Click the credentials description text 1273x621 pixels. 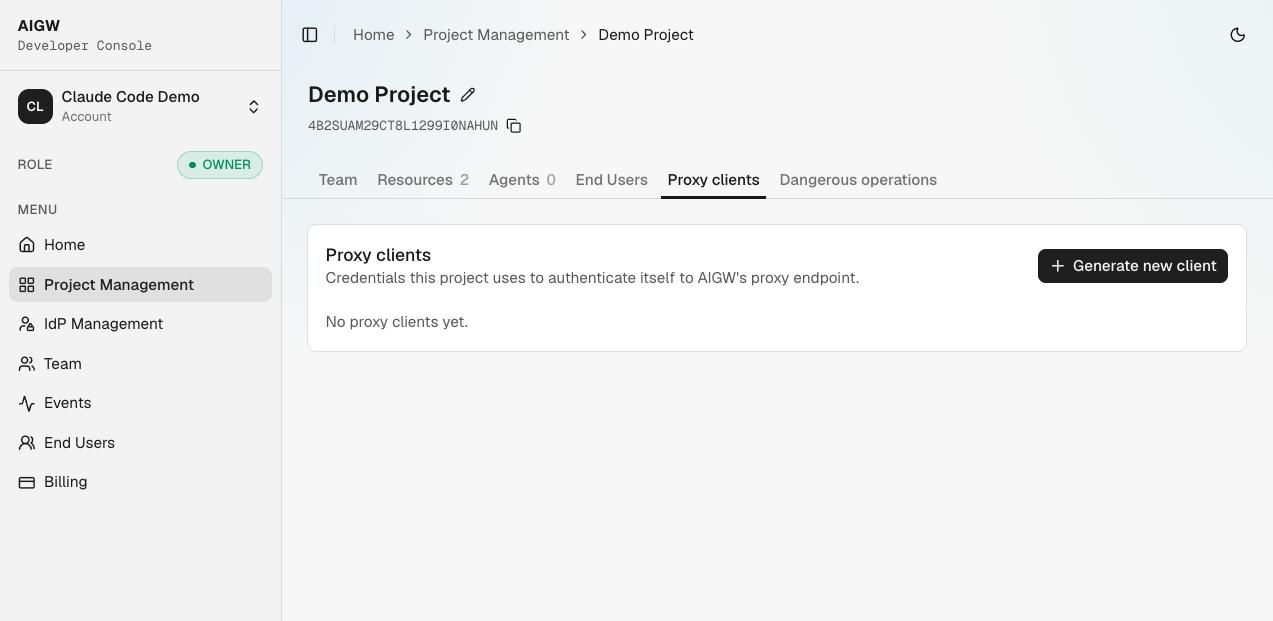click(592, 278)
